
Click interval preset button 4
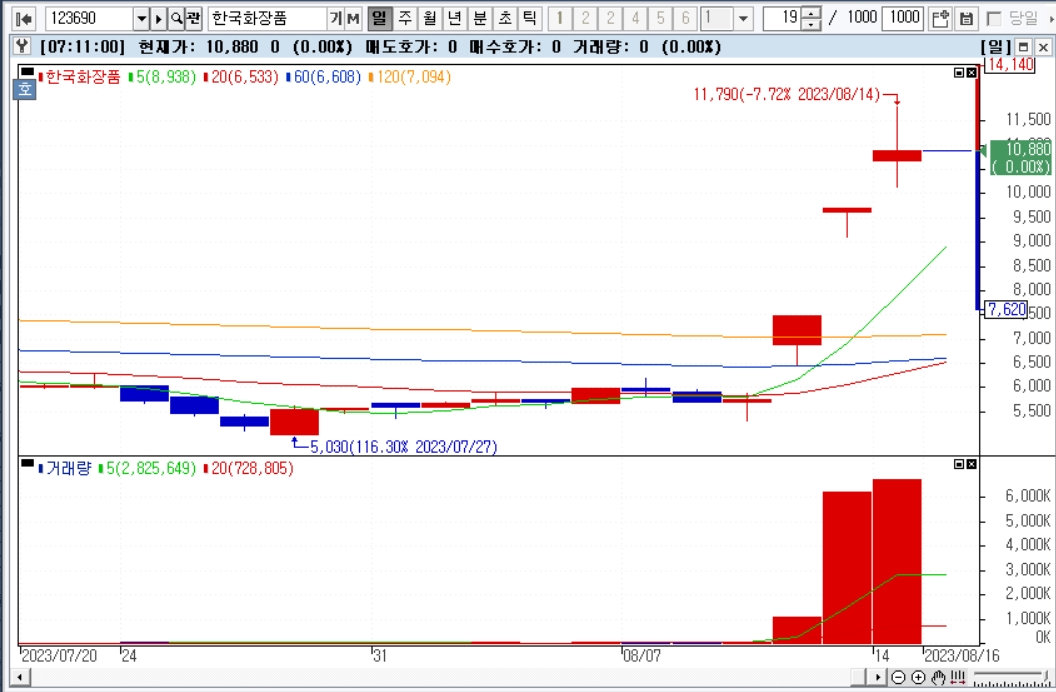635,19
